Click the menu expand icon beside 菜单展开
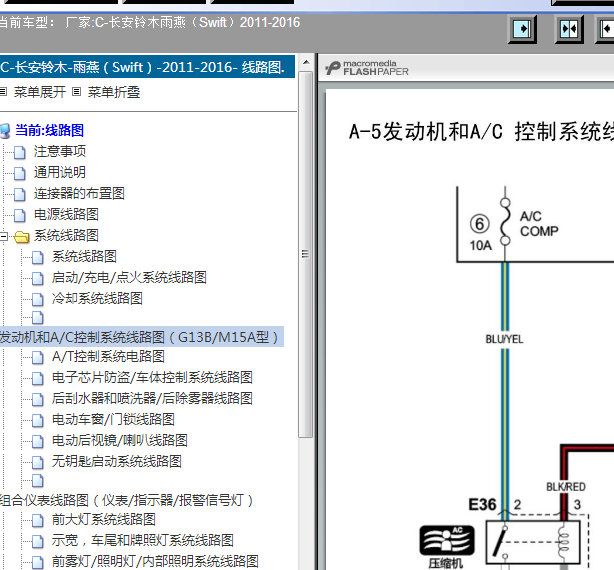Screen dimensions: 614x570 [x=4, y=92]
